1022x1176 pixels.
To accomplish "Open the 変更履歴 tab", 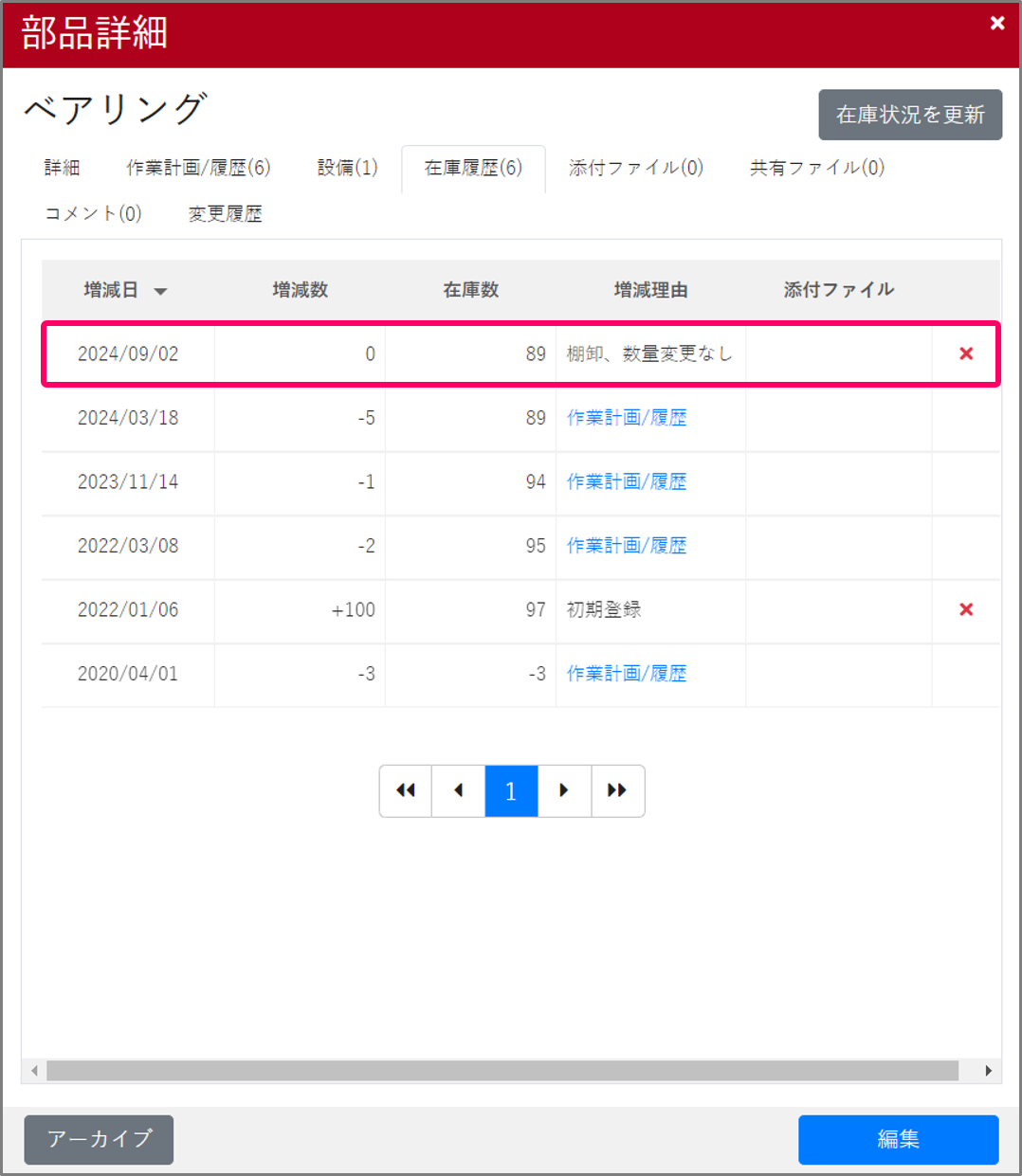I will coord(225,214).
